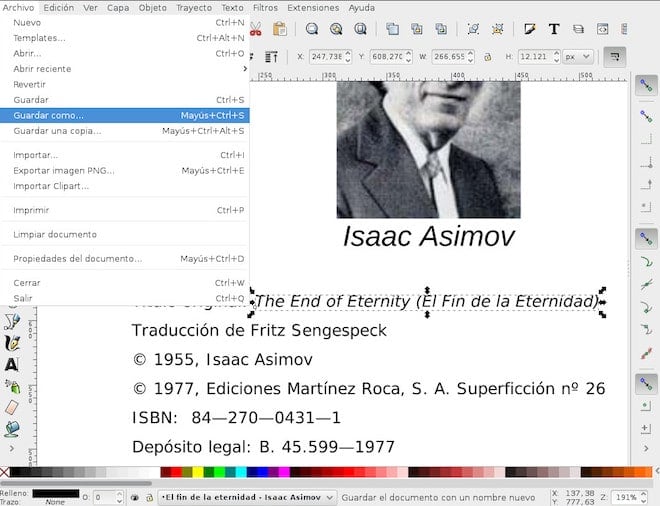Viewport: 660px width, 506px height.
Task: Zoom to fit drawing icon
Action: tap(336, 29)
